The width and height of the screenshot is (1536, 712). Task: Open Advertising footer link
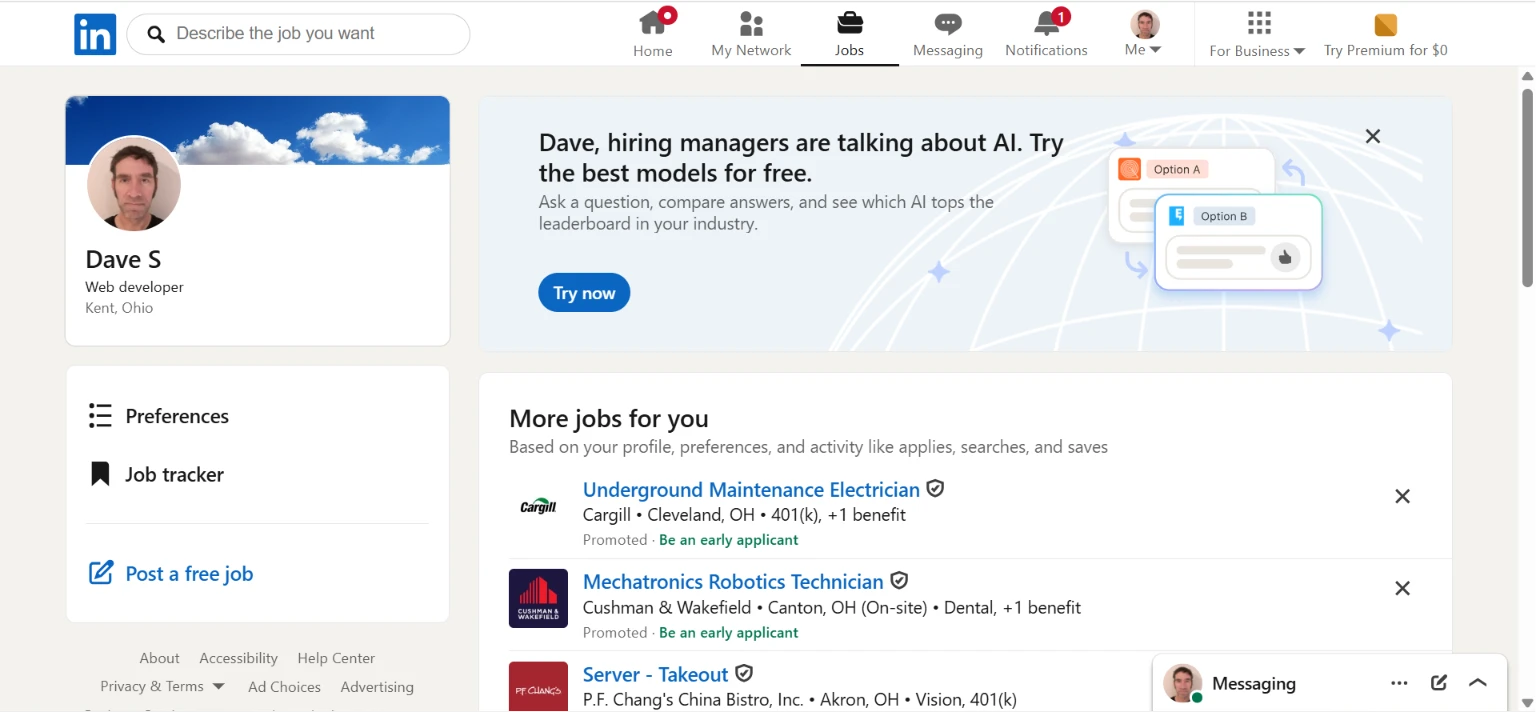377,687
